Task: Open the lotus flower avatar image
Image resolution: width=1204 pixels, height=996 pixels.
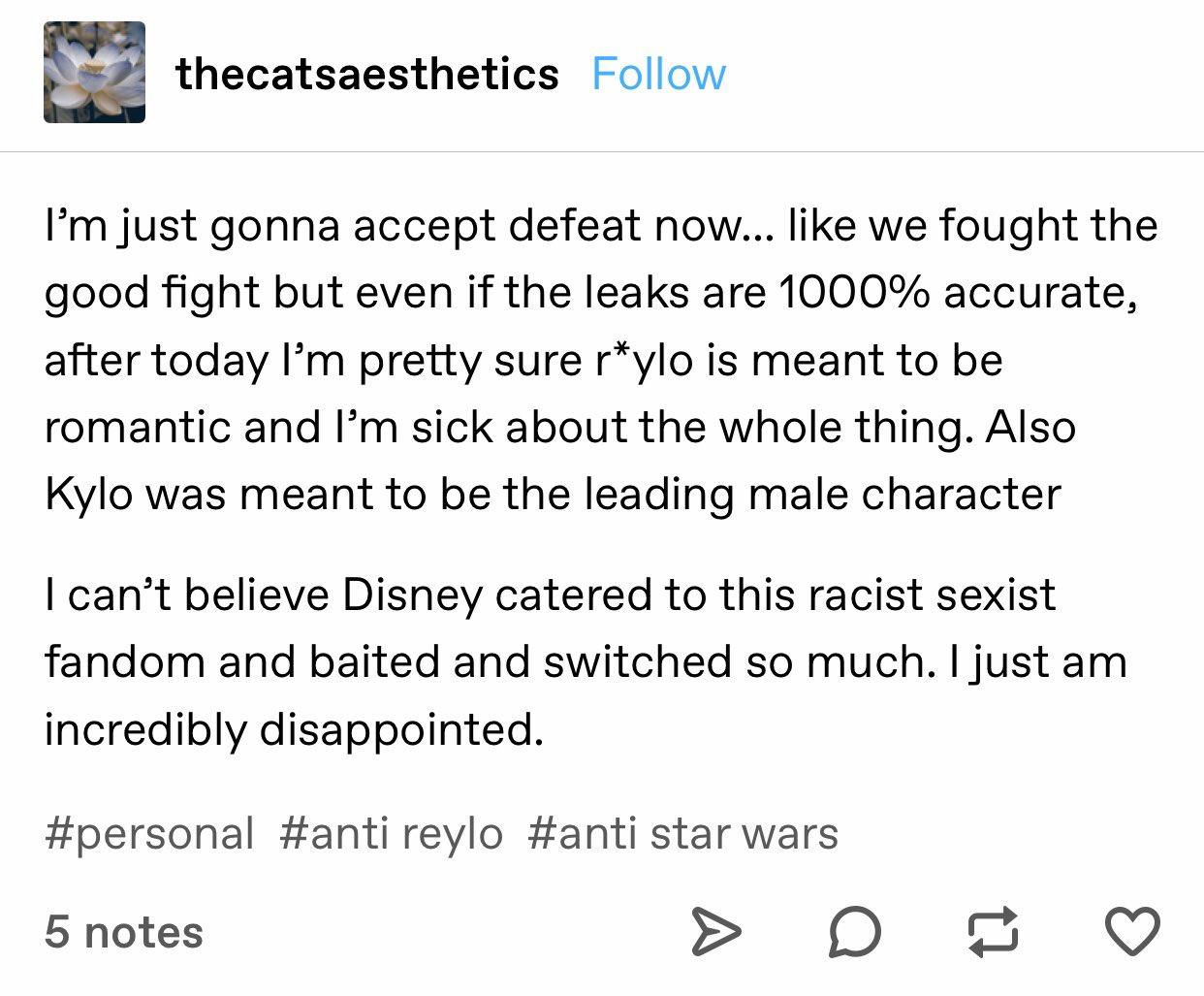Action: pos(94,73)
